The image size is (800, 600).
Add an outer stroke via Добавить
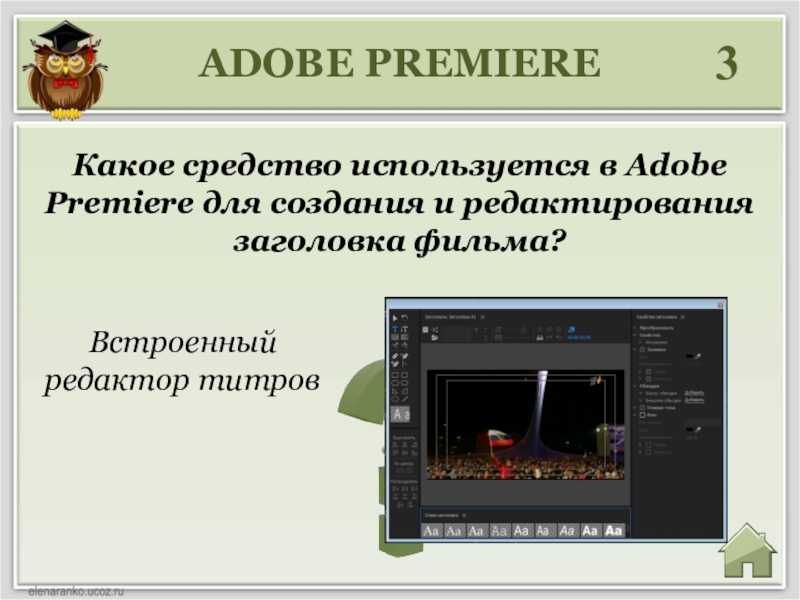(x=694, y=400)
